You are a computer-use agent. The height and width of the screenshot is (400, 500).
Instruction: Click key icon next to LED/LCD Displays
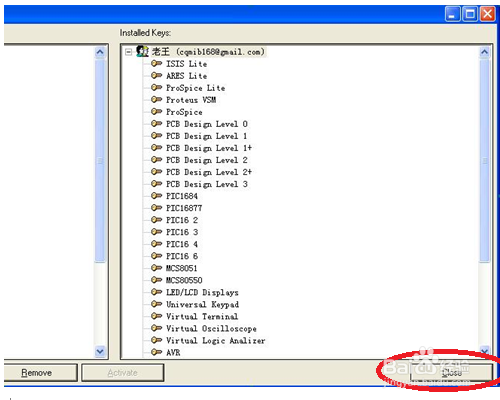[x=156, y=292]
